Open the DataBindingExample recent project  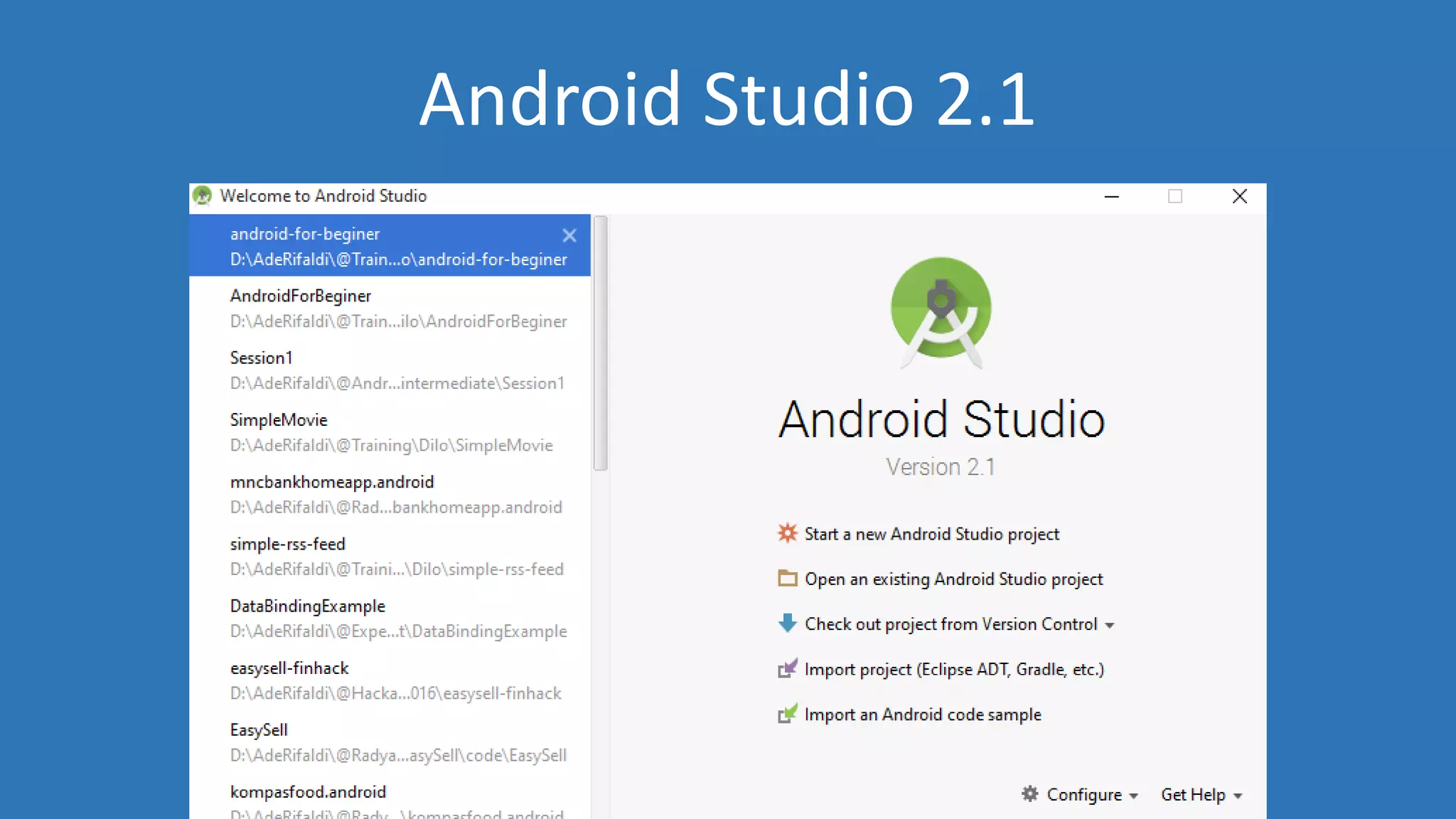coord(390,618)
